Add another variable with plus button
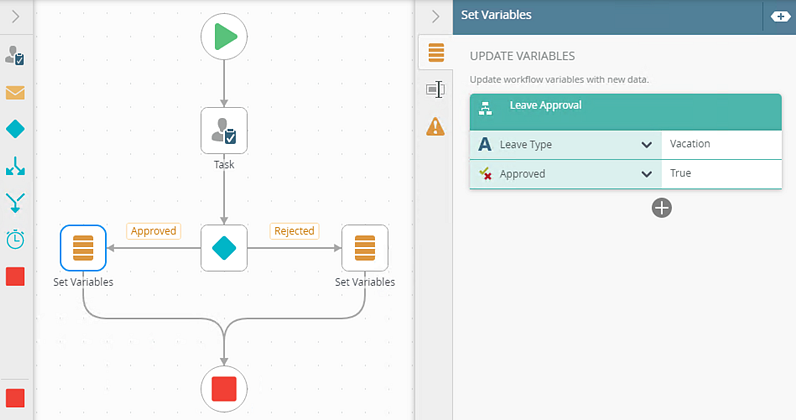This screenshot has height=420, width=796. (x=661, y=207)
